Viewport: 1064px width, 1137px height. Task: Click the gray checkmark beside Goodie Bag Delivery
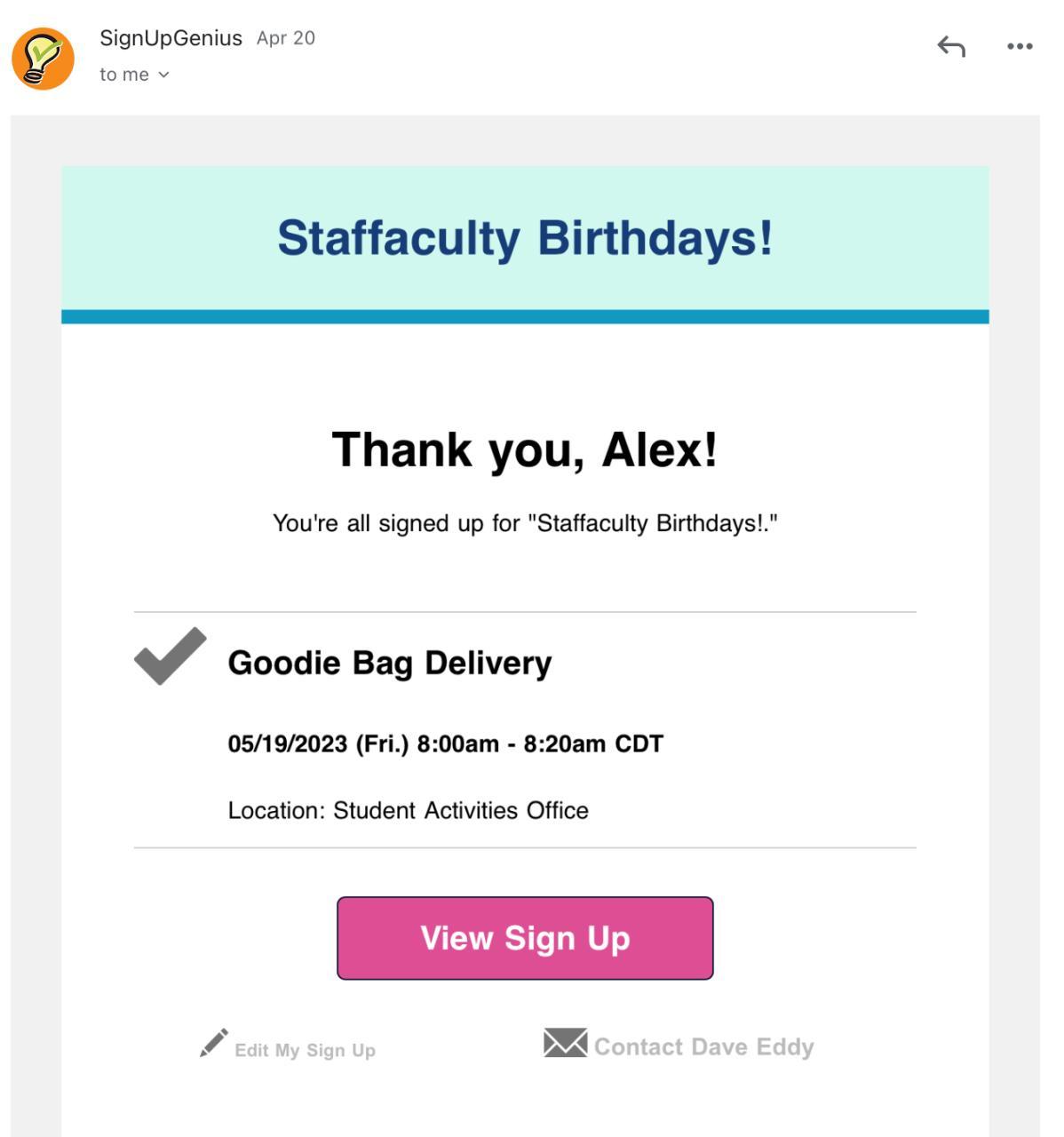(x=170, y=656)
